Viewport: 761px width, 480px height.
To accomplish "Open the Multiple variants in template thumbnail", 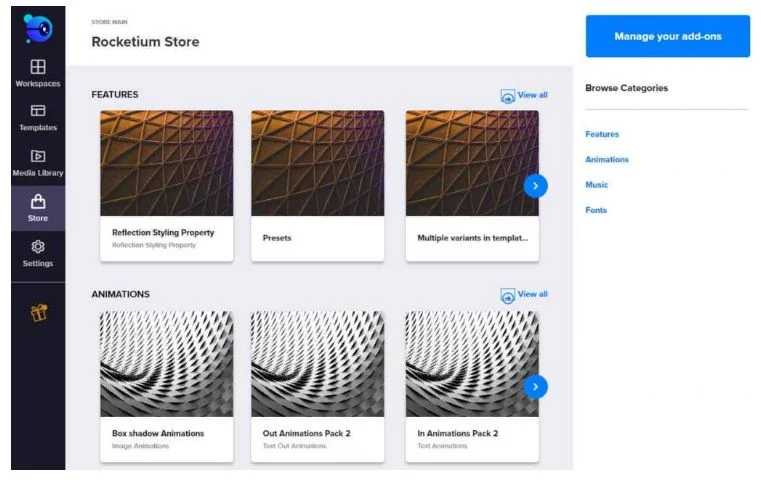I will [472, 163].
